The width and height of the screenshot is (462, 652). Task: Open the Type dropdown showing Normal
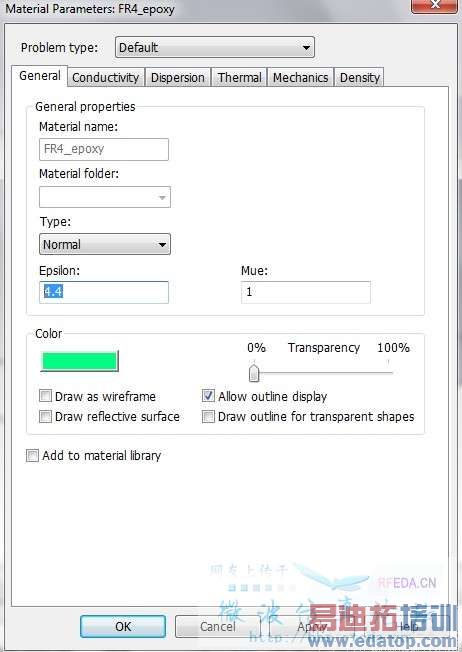pyautogui.click(x=105, y=244)
